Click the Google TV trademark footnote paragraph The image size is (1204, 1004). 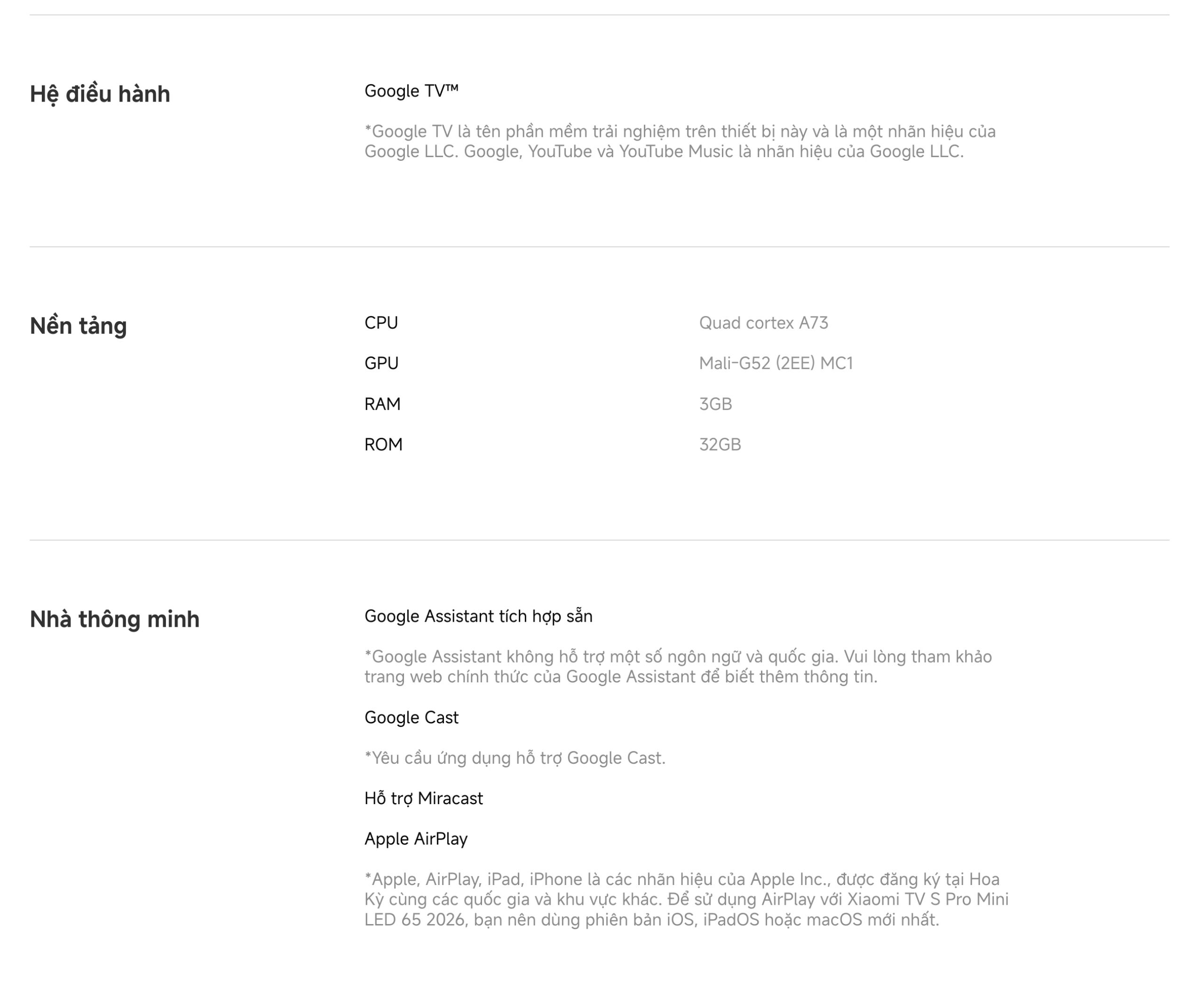(x=680, y=141)
